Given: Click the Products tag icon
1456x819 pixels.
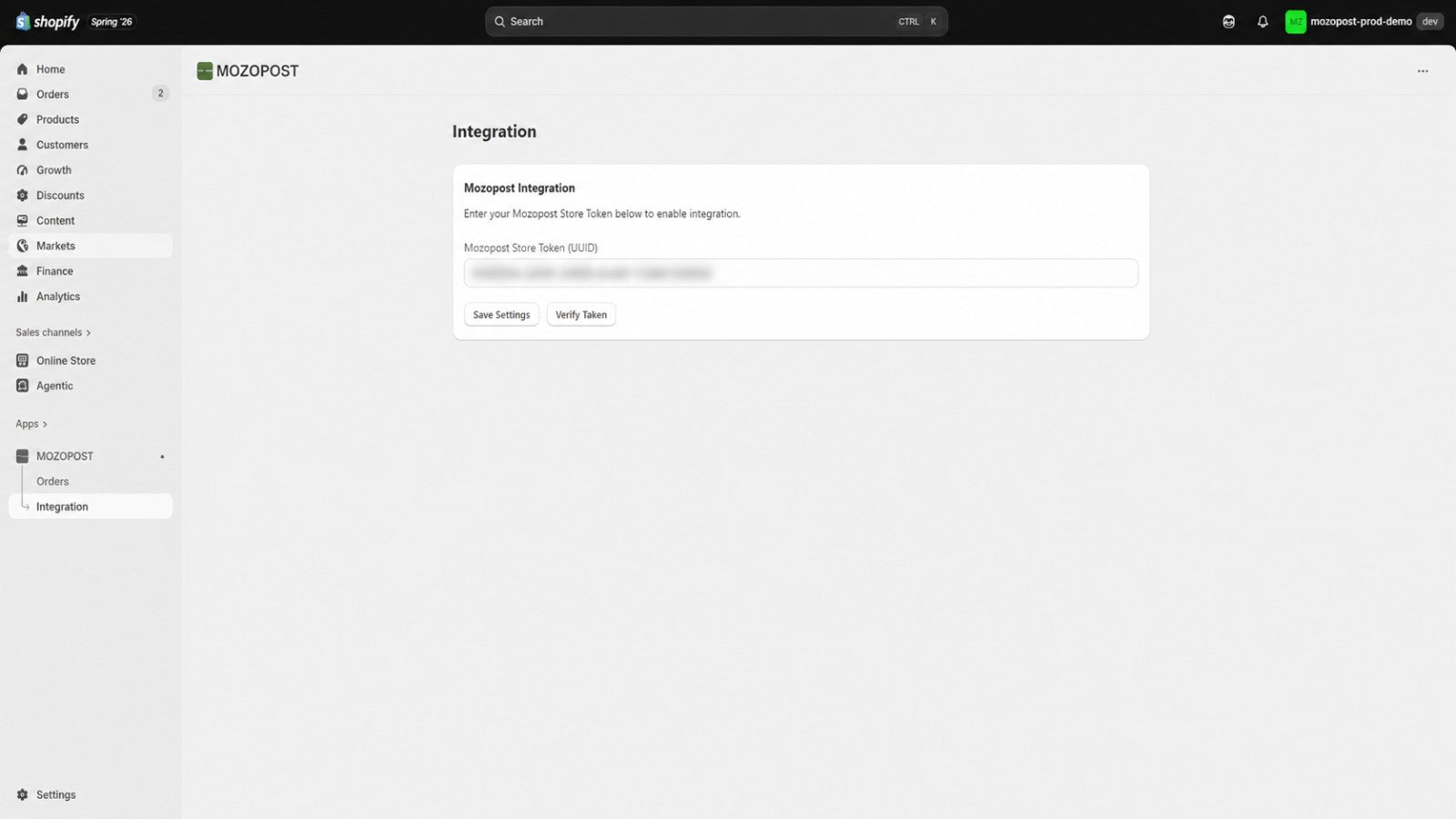Looking at the screenshot, I should click(x=23, y=119).
